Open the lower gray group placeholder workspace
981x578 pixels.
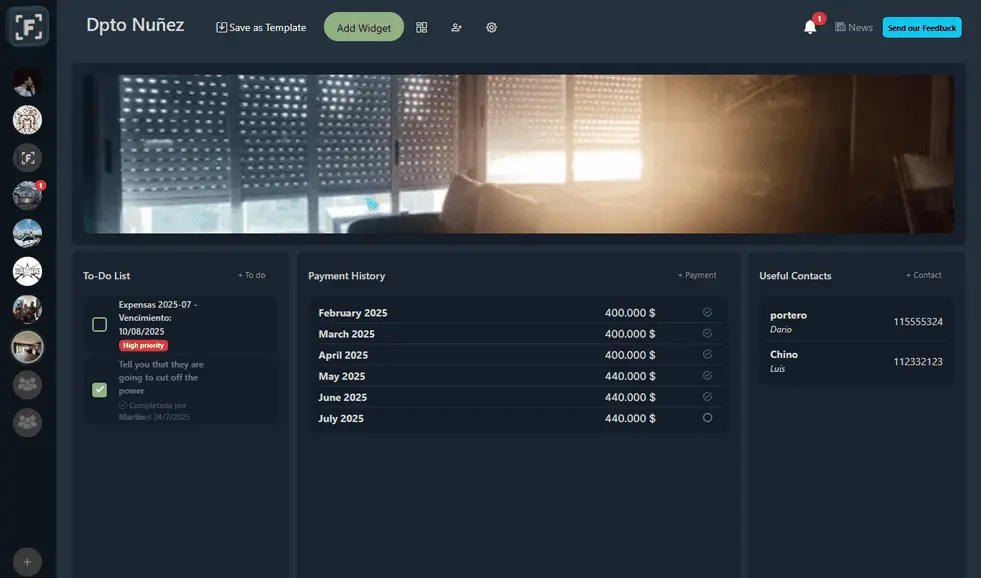click(28, 423)
